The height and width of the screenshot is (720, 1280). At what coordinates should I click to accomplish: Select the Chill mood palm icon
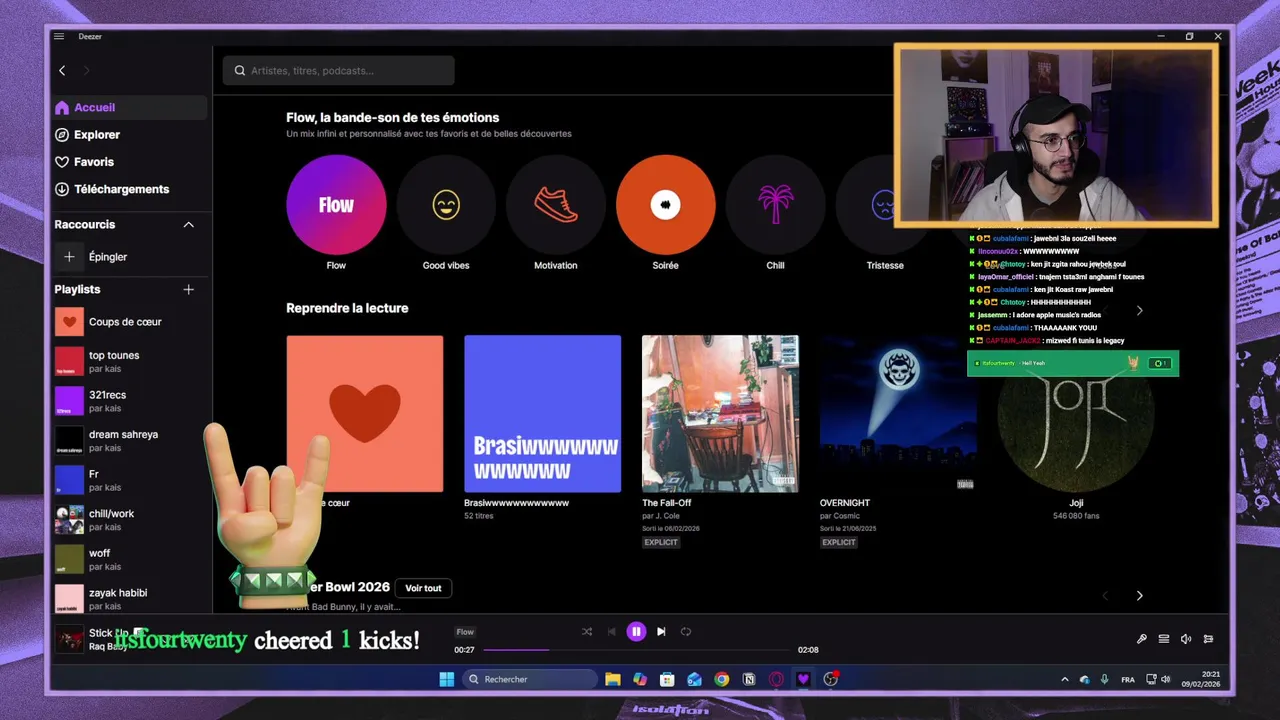(775, 204)
